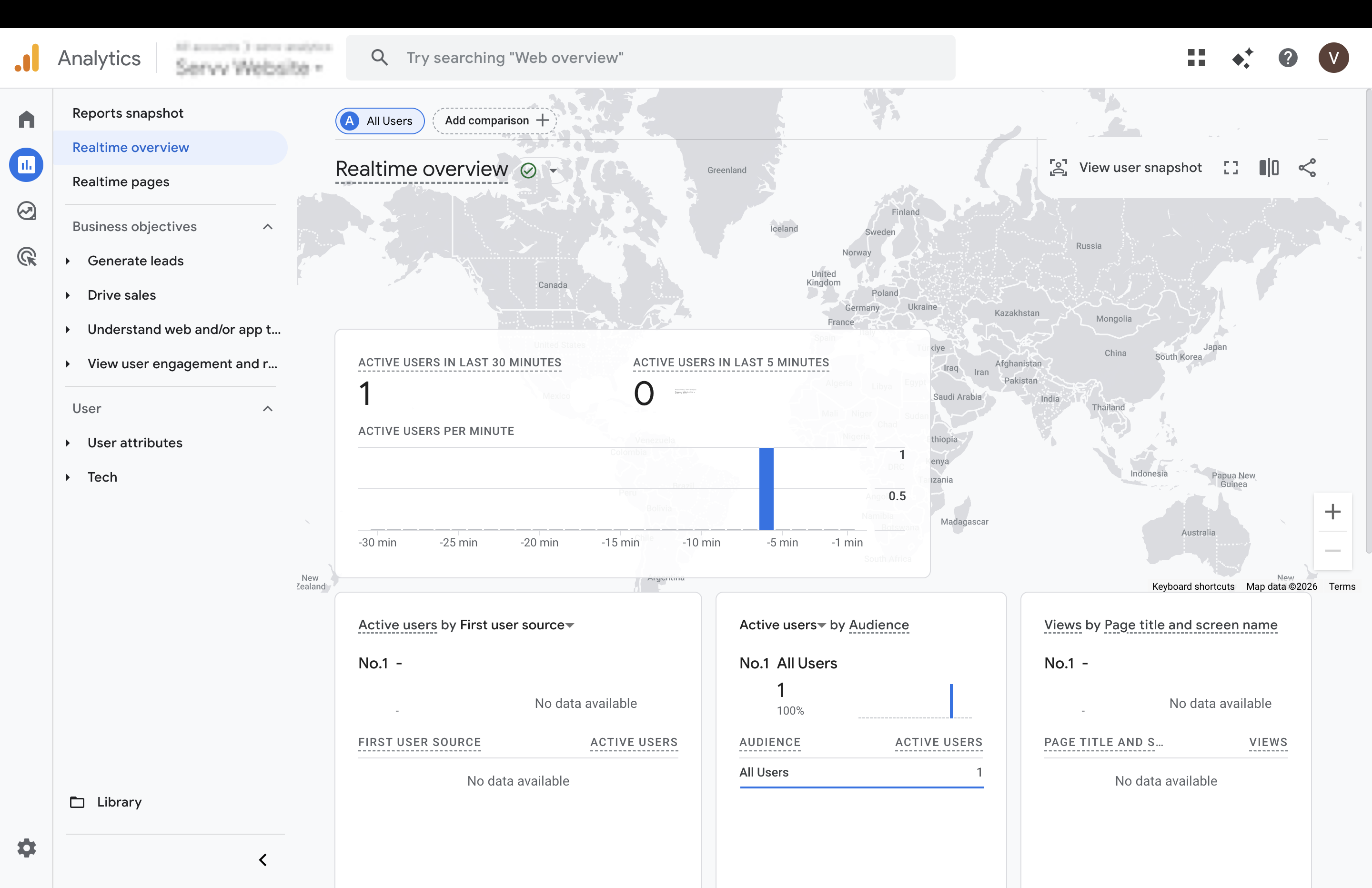
Task: Click the Analytics product name
Action: coord(99,58)
